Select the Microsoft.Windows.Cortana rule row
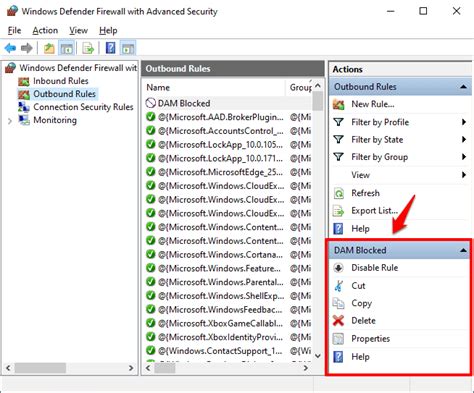The height and width of the screenshot is (393, 474). (x=228, y=254)
